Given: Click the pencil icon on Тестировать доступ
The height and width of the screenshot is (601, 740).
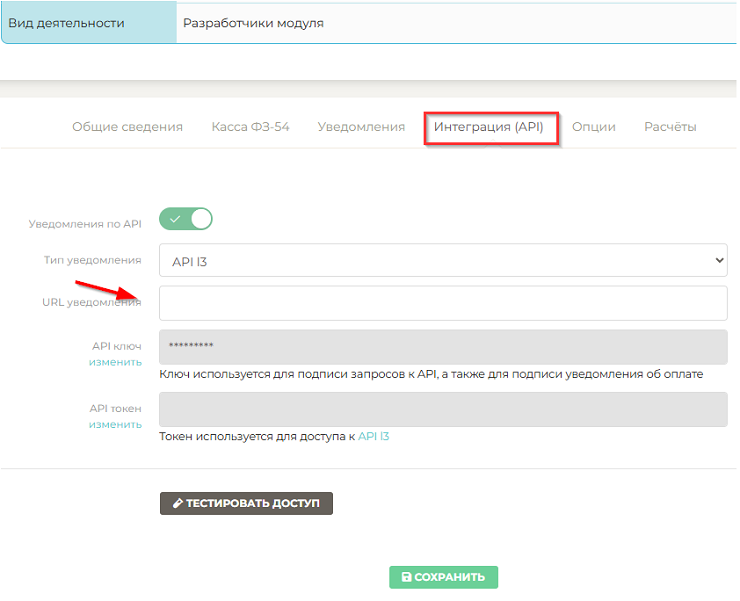Looking at the screenshot, I should coord(177,503).
